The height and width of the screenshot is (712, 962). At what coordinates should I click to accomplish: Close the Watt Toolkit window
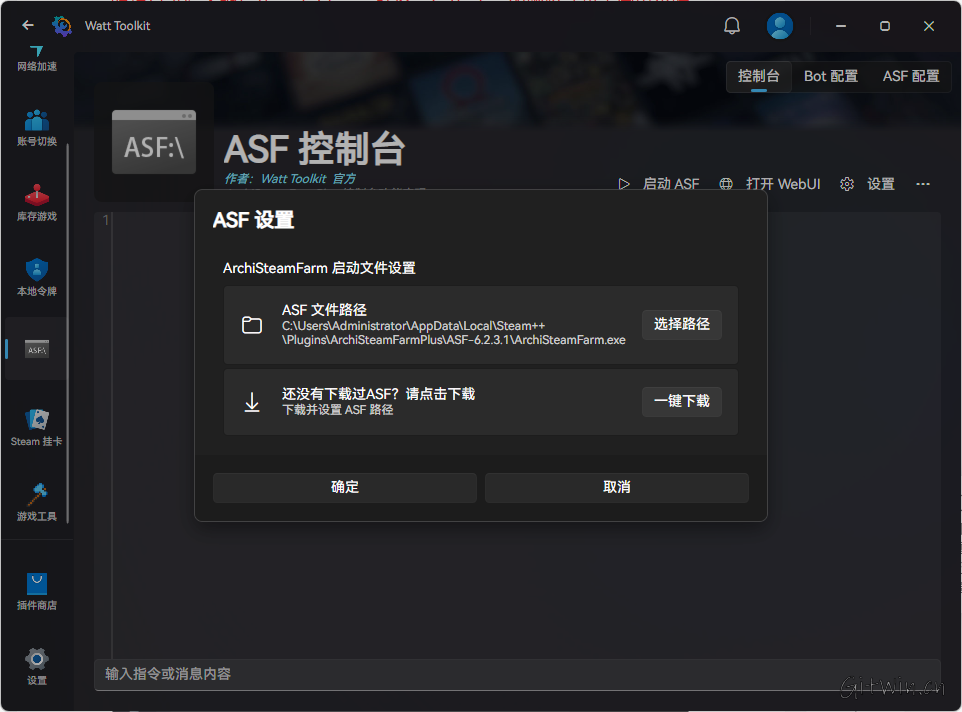point(929,26)
